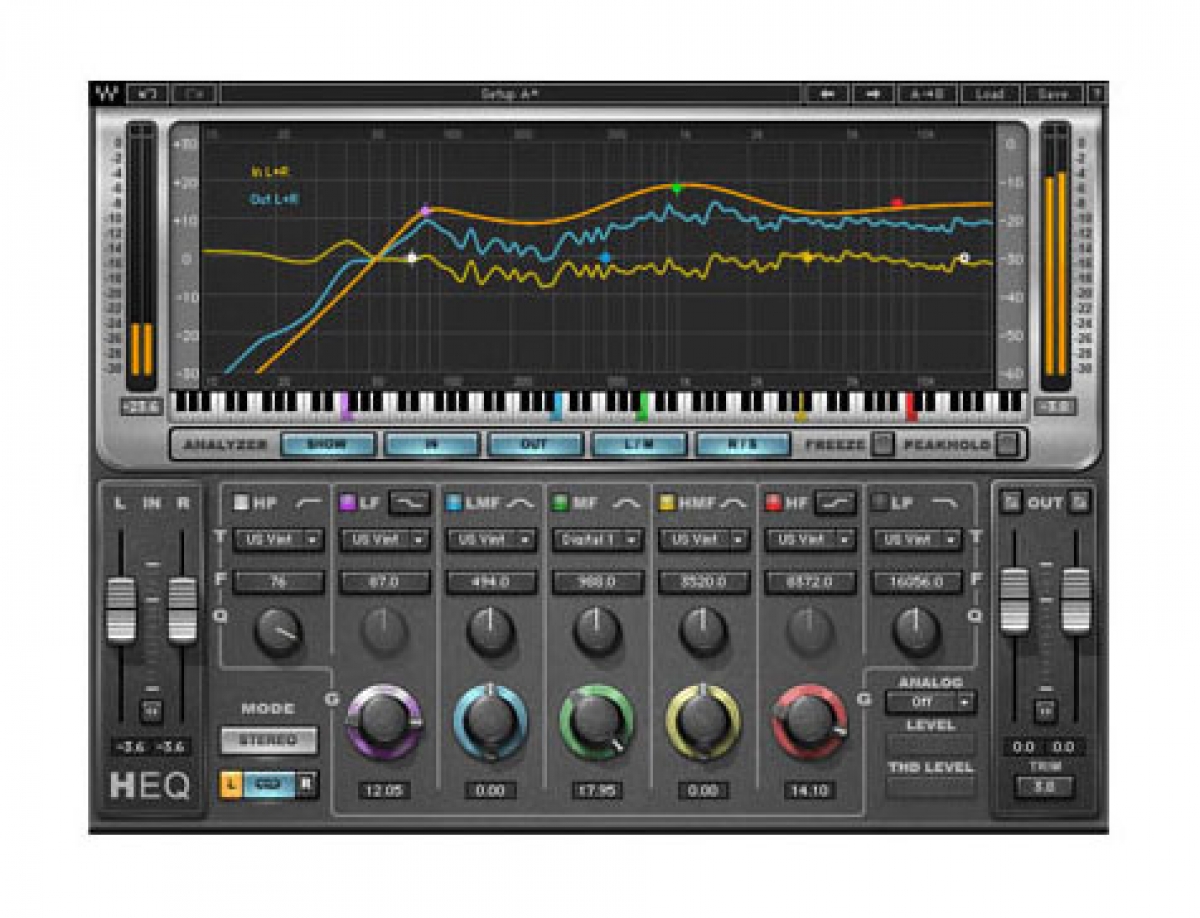
Task: Select the blue LMF marker on the graph
Action: click(x=605, y=258)
